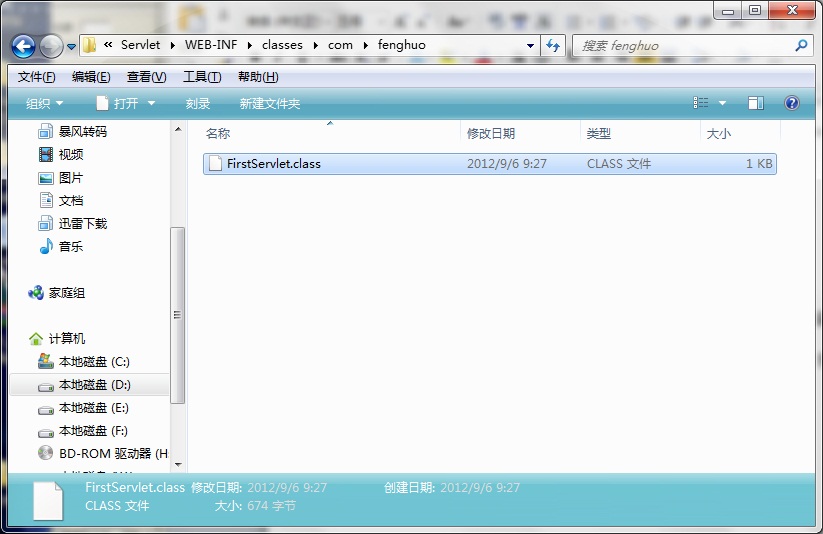
Task: Click 刻录 in the toolbar
Action: tap(197, 103)
